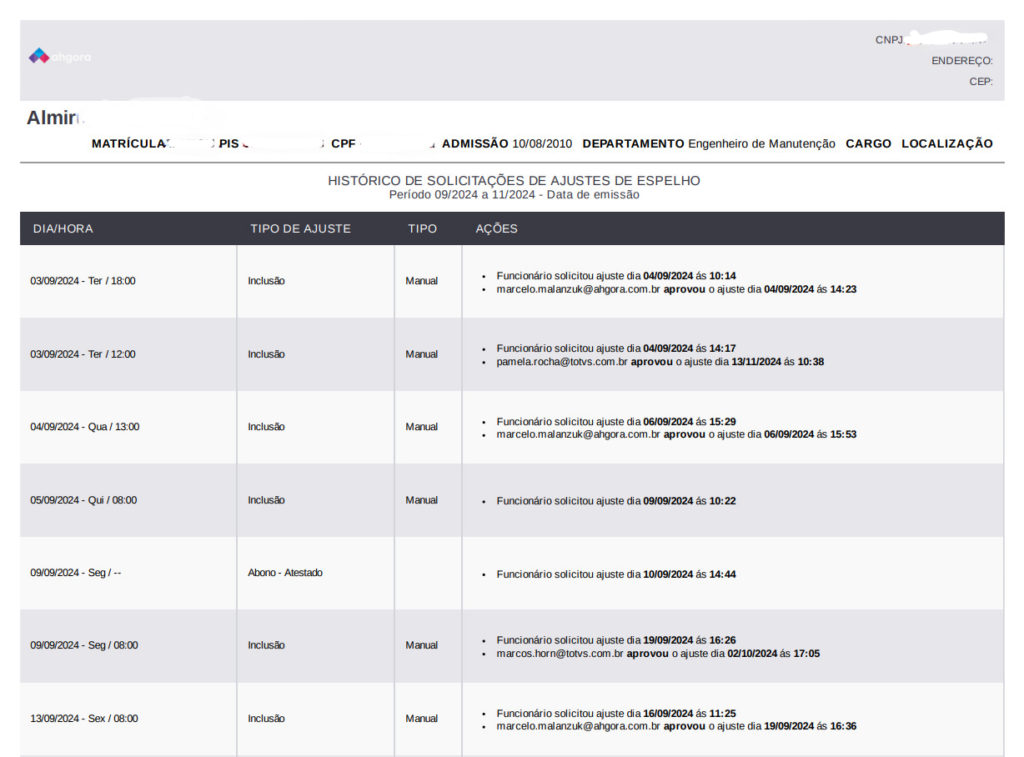This screenshot has width=1024, height=757.
Task: Click the ahgora logo in the header
Action: [60, 57]
